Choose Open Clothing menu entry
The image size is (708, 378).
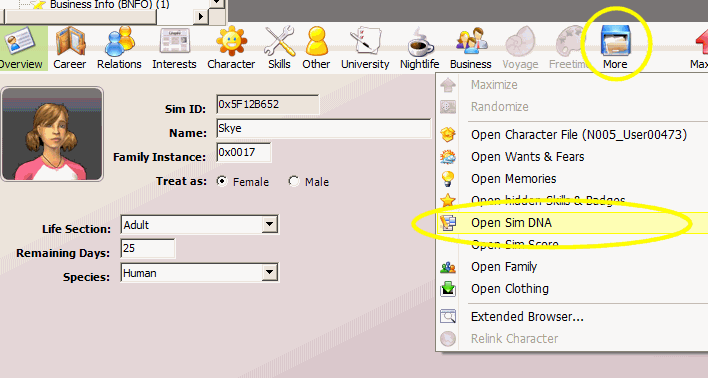(x=510, y=289)
